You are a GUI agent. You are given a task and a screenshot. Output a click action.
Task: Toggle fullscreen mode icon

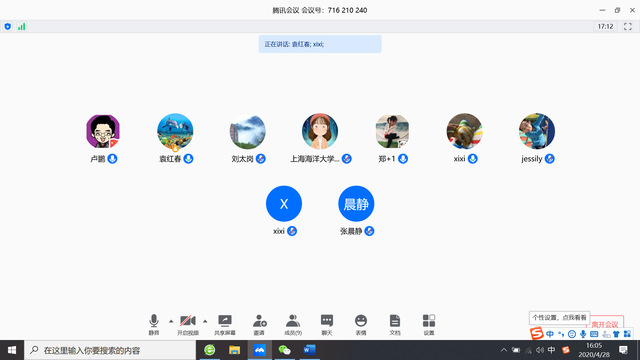point(628,27)
